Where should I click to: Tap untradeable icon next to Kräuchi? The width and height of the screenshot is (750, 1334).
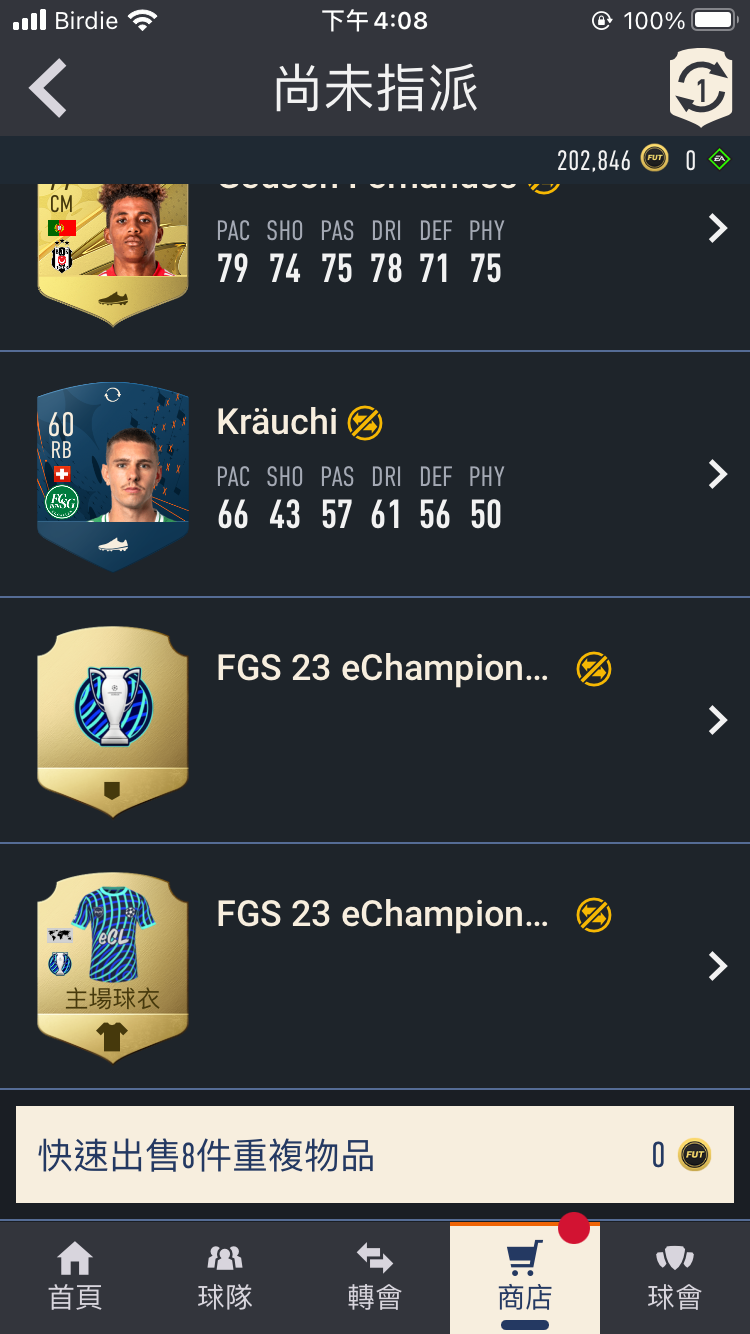tap(365, 424)
